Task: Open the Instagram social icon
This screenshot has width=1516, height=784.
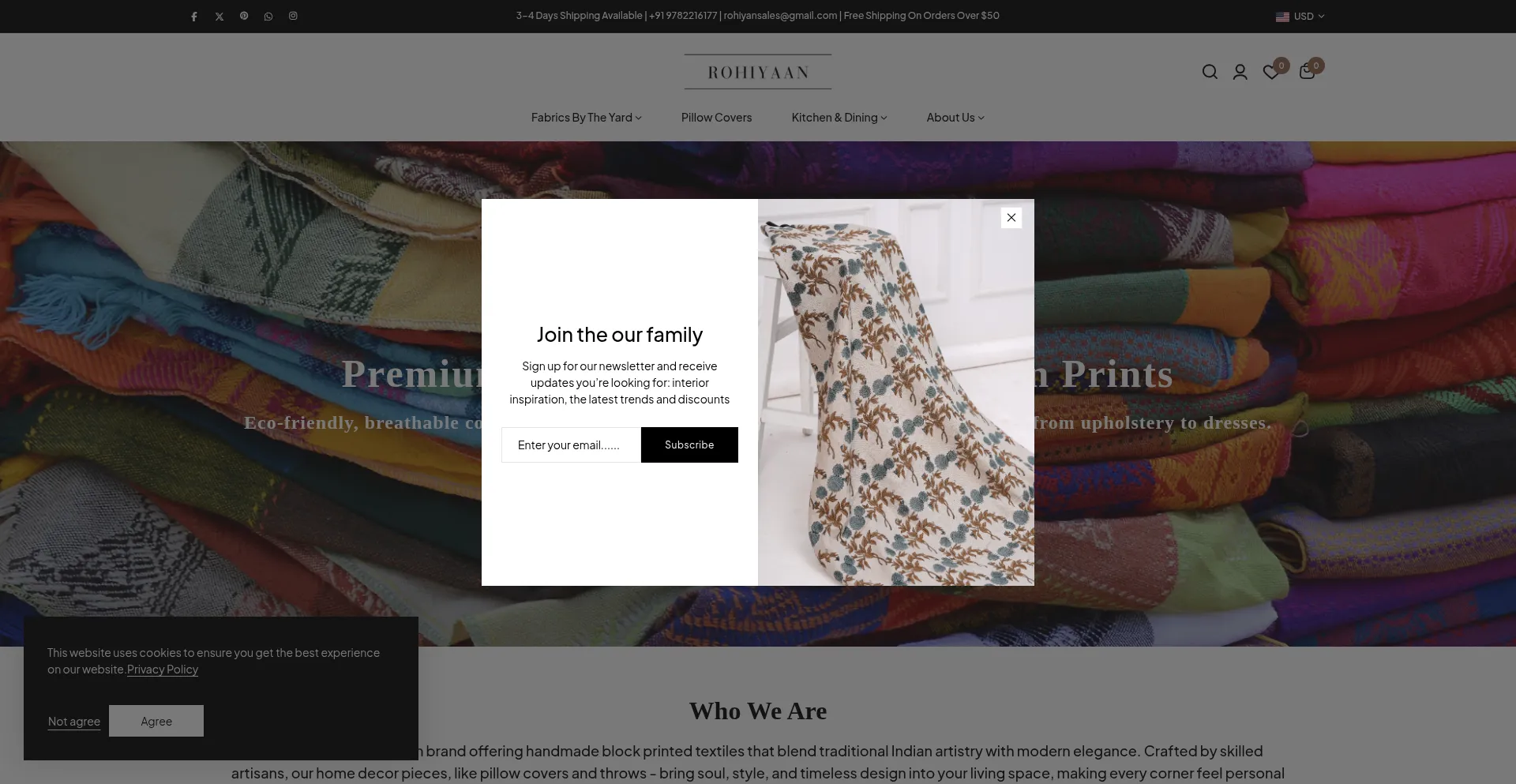Action: (x=293, y=16)
